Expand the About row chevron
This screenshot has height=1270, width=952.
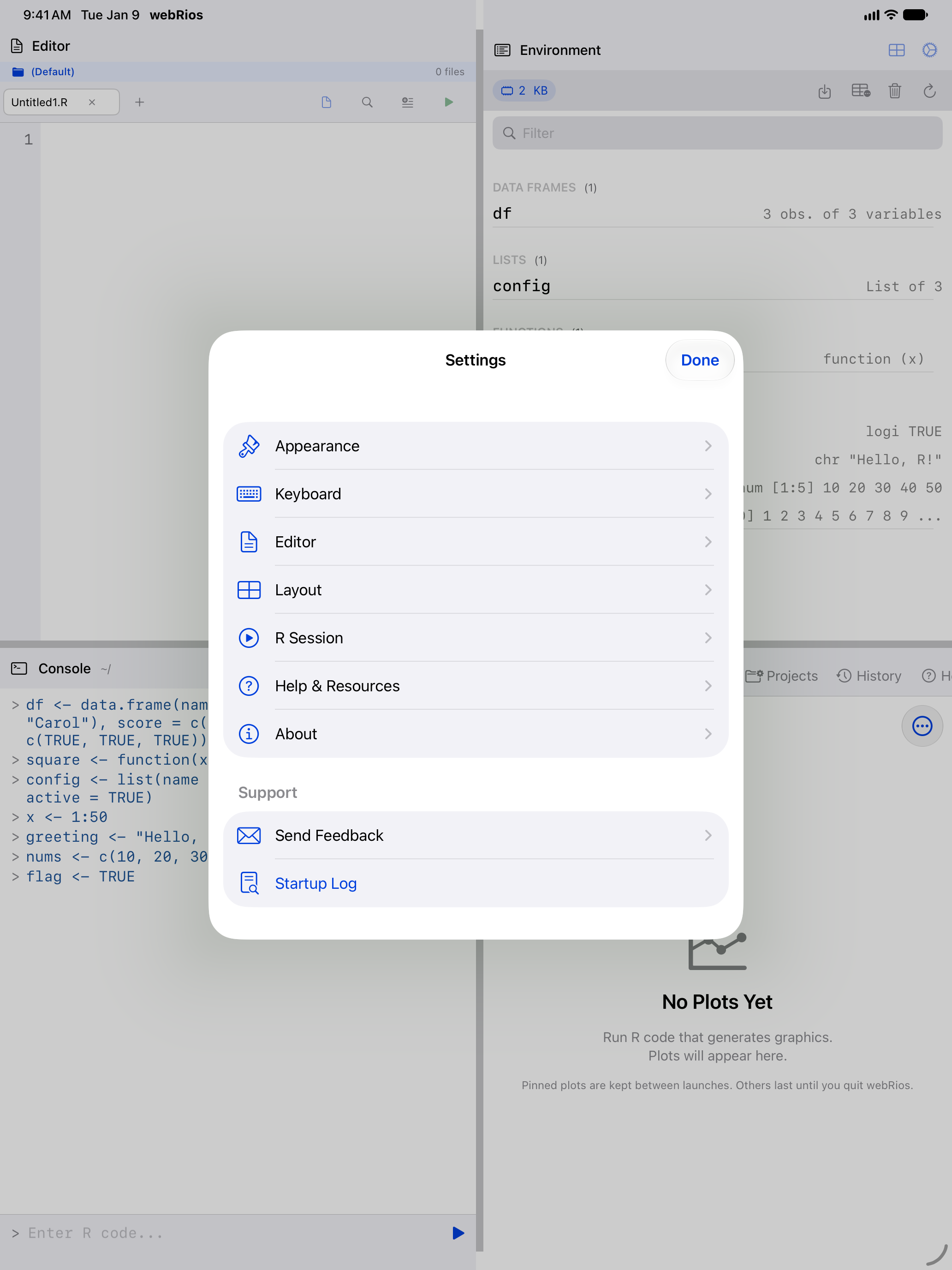coord(708,734)
